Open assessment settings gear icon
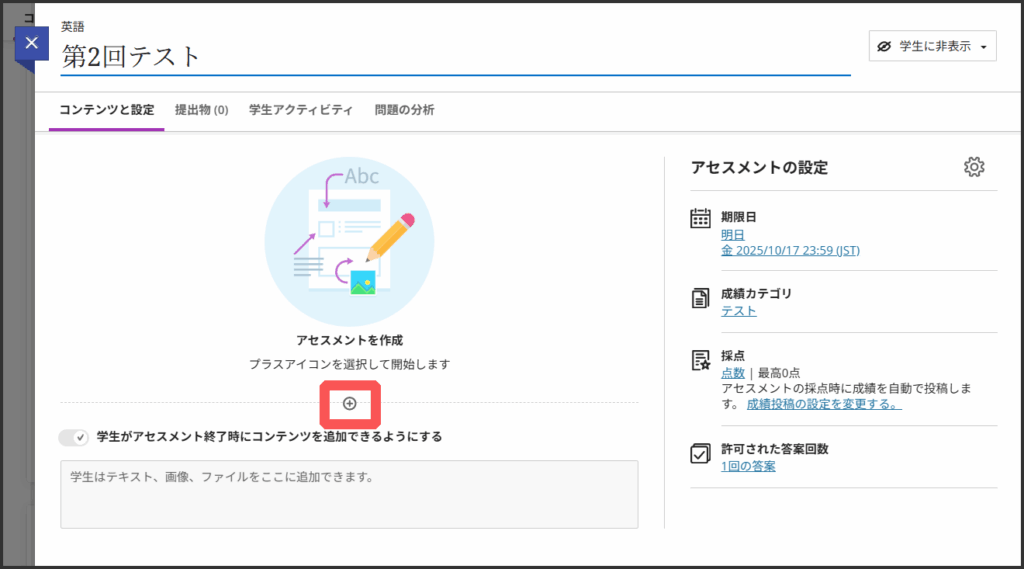Viewport: 1024px width, 569px height. (974, 167)
